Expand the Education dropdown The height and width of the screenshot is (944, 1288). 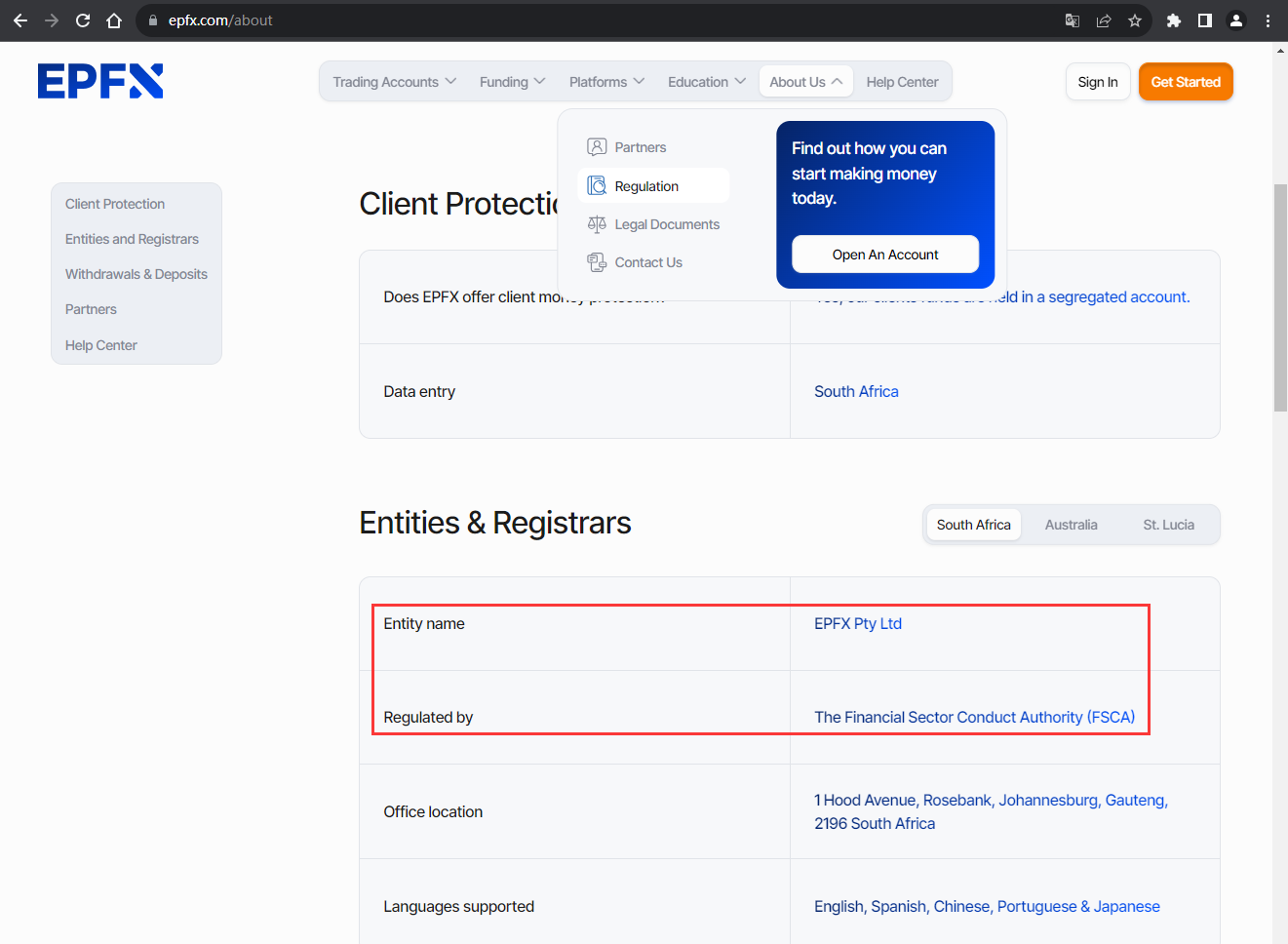[x=707, y=82]
